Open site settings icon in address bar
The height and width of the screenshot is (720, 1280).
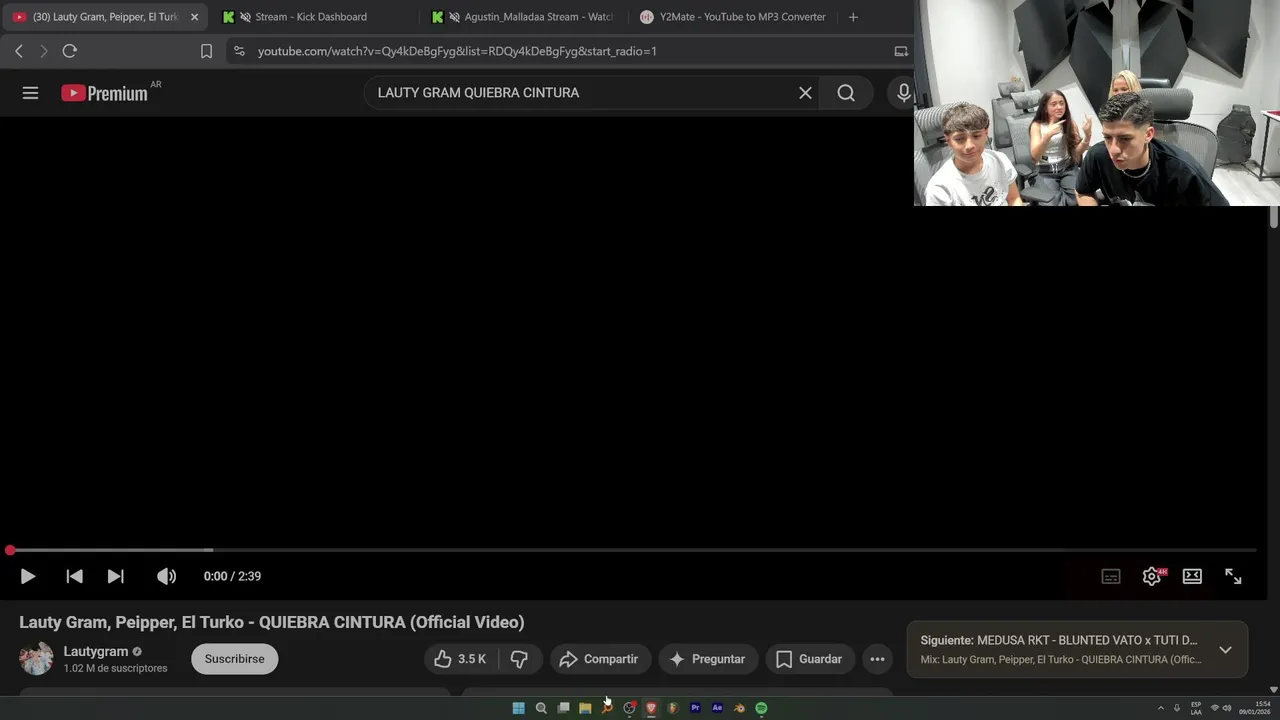(239, 51)
